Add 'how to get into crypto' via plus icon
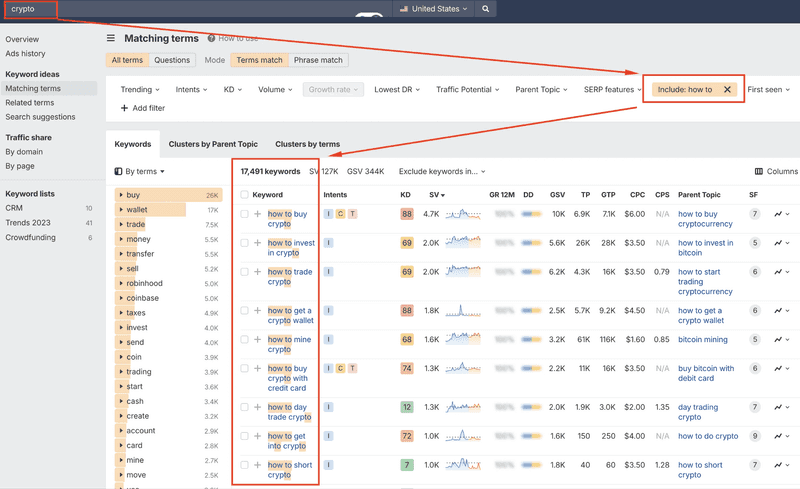Viewport: 800px width, 489px height. tap(258, 436)
